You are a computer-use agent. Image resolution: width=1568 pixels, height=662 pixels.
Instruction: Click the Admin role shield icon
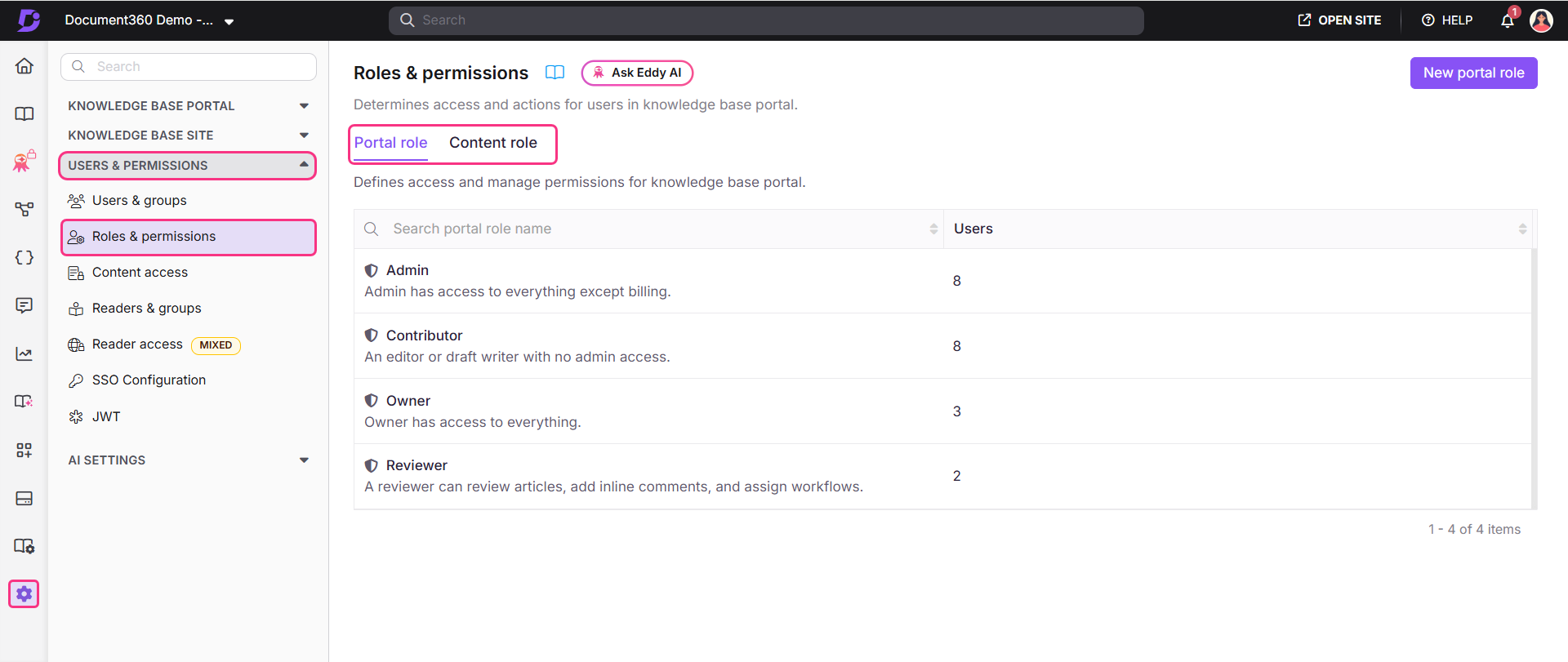point(372,270)
